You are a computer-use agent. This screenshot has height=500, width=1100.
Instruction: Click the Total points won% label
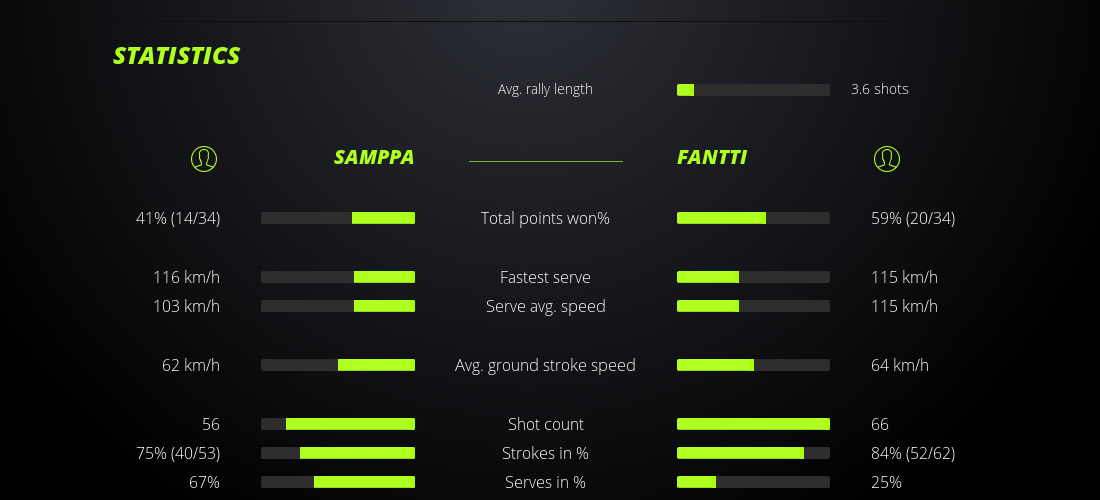click(x=545, y=218)
